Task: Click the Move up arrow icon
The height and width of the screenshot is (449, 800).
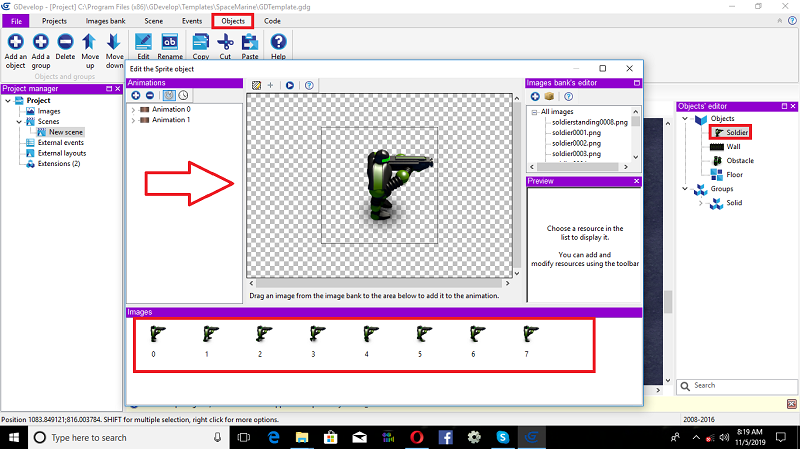Action: point(90,41)
